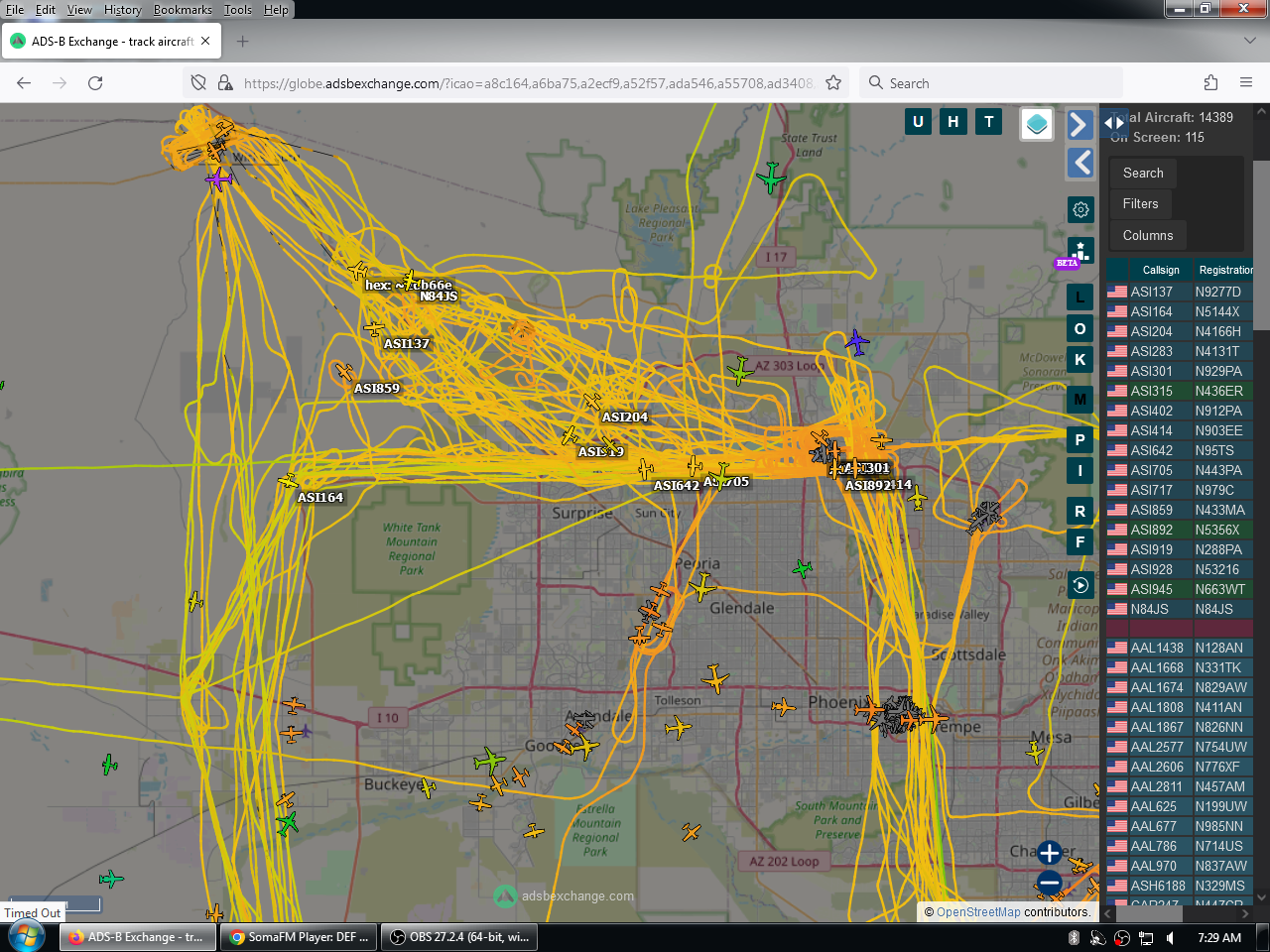Switch to SomaFM Player taskbar window
The image size is (1270, 952).
[300, 937]
